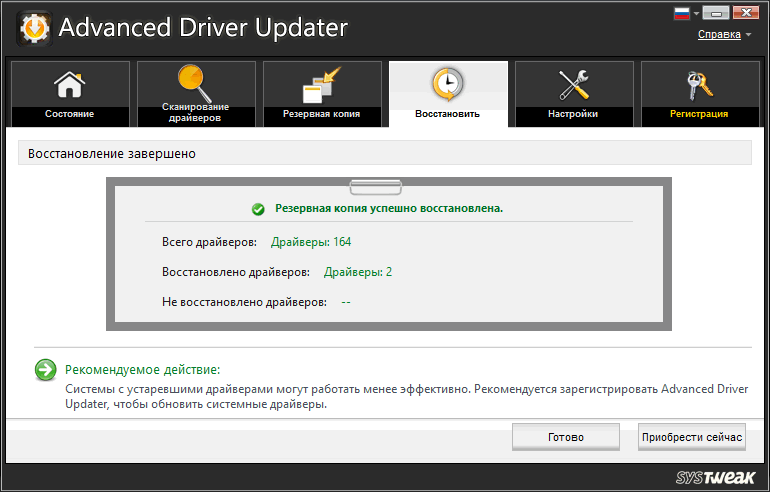This screenshot has width=770, height=492.
Task: Click the green arrow recommended action icon
Action: [x=46, y=370]
